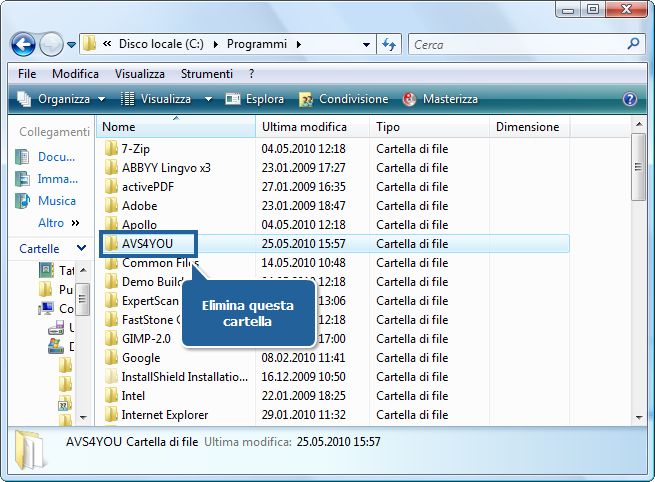Select the Co... computer item in folder tree
This screenshot has width=655, height=482.
pos(56,309)
